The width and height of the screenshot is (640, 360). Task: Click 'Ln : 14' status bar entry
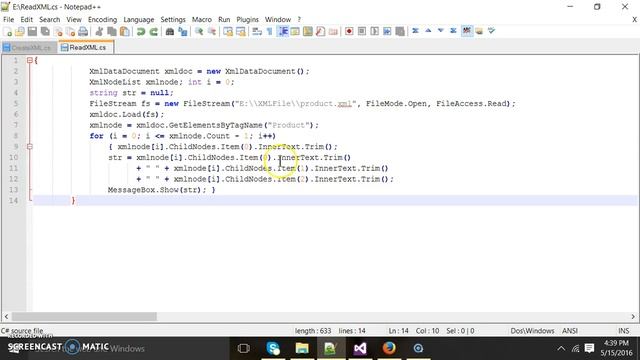coord(398,331)
